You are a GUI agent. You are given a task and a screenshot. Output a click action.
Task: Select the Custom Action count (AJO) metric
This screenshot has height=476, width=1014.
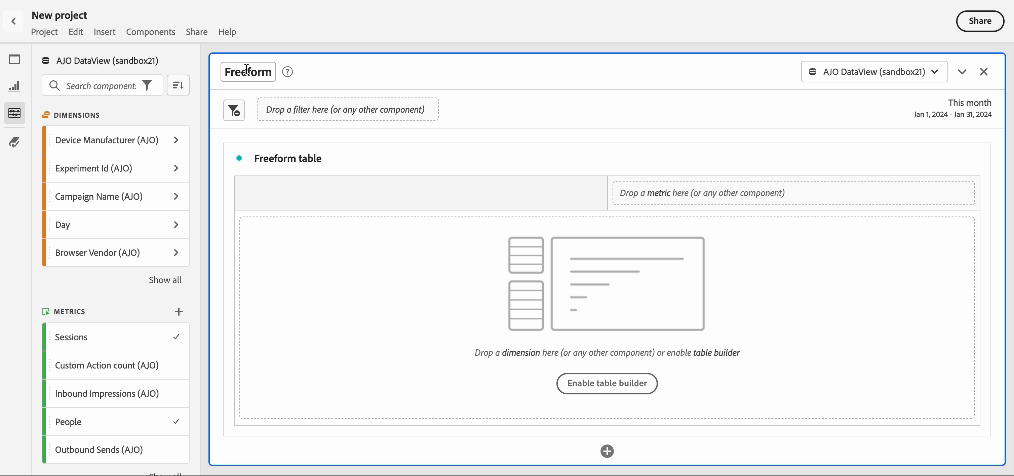tap(116, 365)
